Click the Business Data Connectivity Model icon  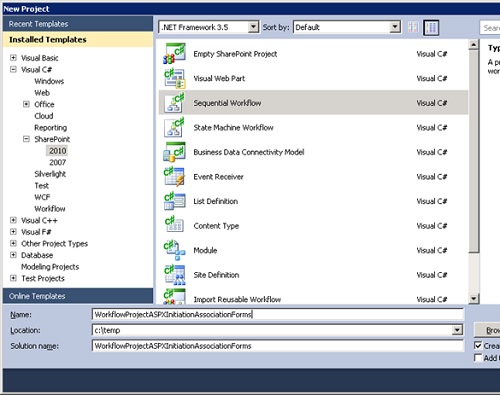pyautogui.click(x=174, y=152)
